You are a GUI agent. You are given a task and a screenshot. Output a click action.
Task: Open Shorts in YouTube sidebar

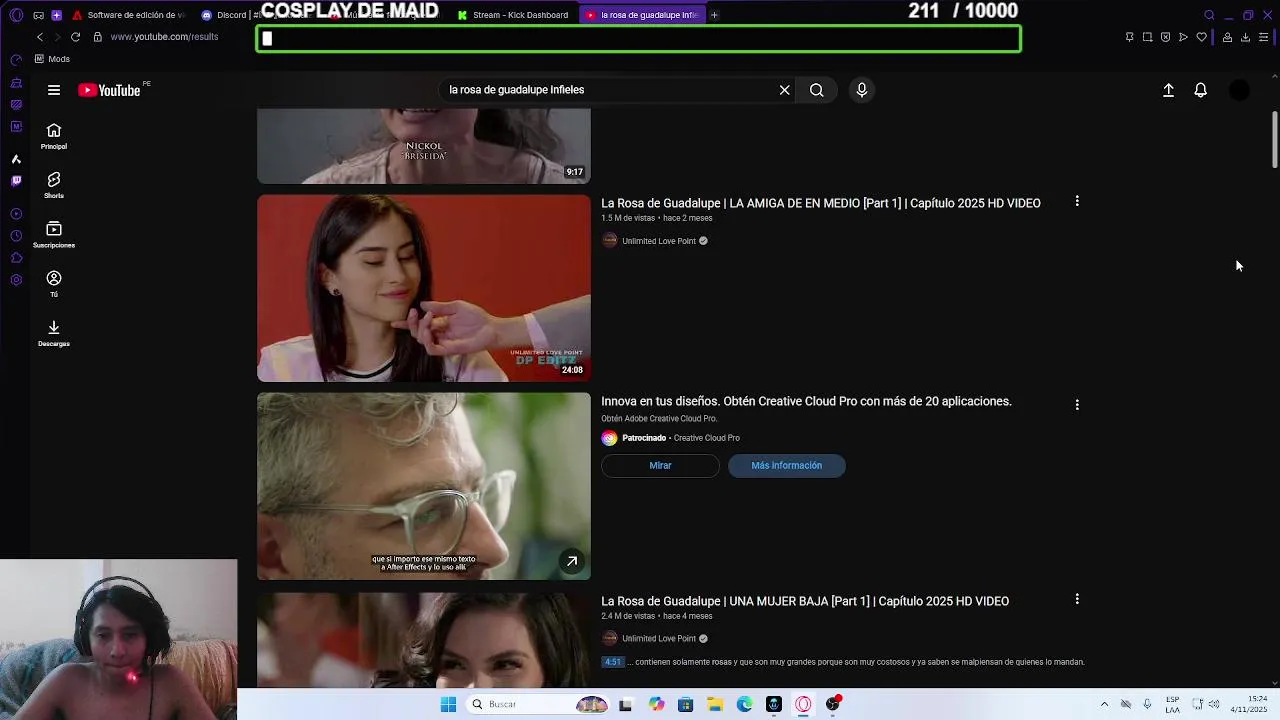point(54,186)
